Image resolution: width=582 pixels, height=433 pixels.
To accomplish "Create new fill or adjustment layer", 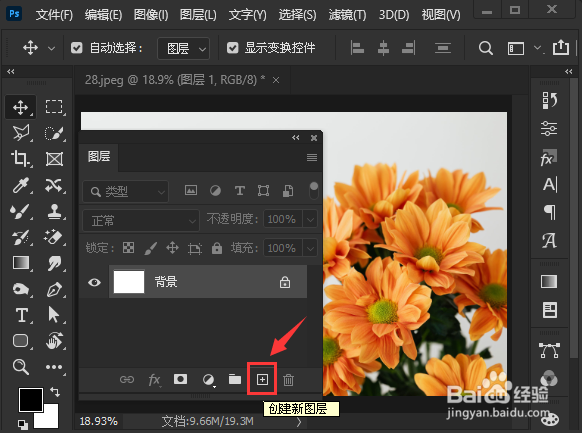I will click(x=208, y=379).
